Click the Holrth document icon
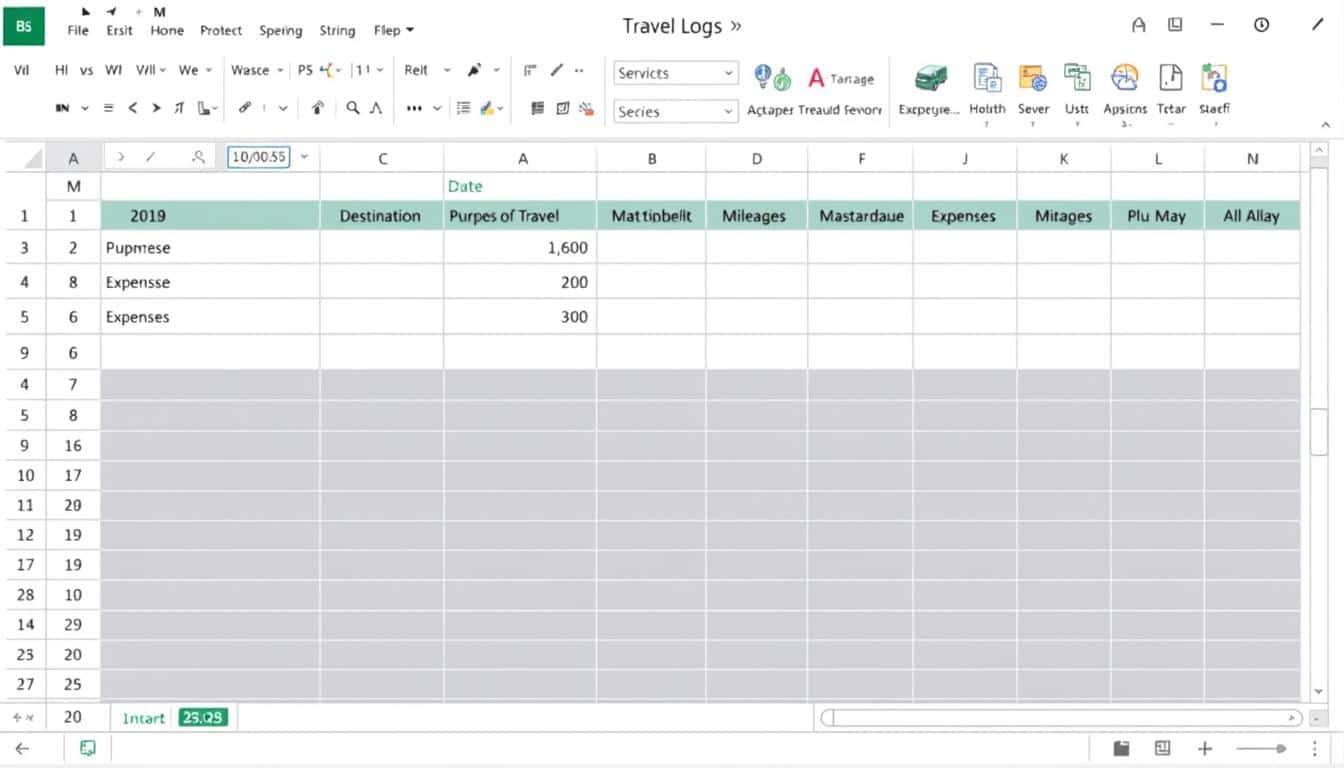1344x768 pixels. 987,79
